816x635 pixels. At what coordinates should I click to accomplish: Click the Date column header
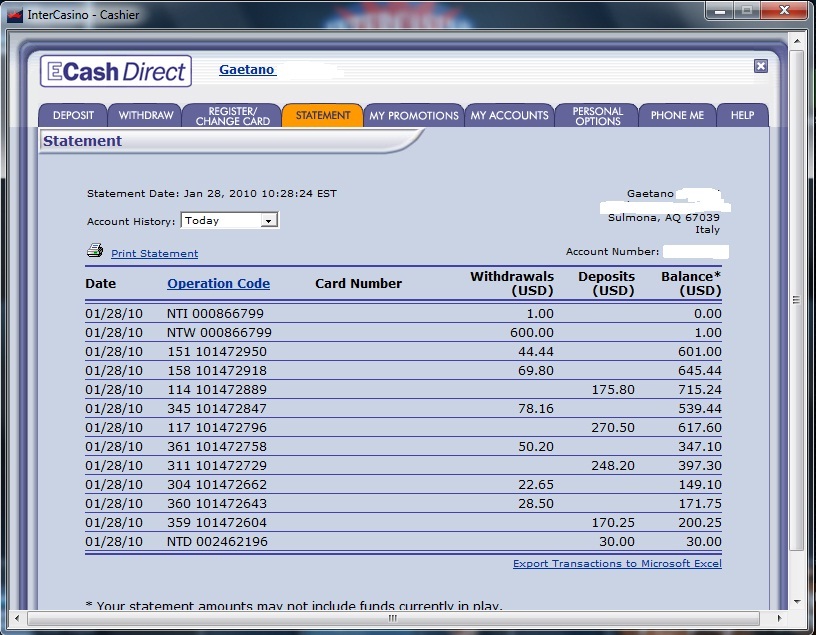(100, 284)
